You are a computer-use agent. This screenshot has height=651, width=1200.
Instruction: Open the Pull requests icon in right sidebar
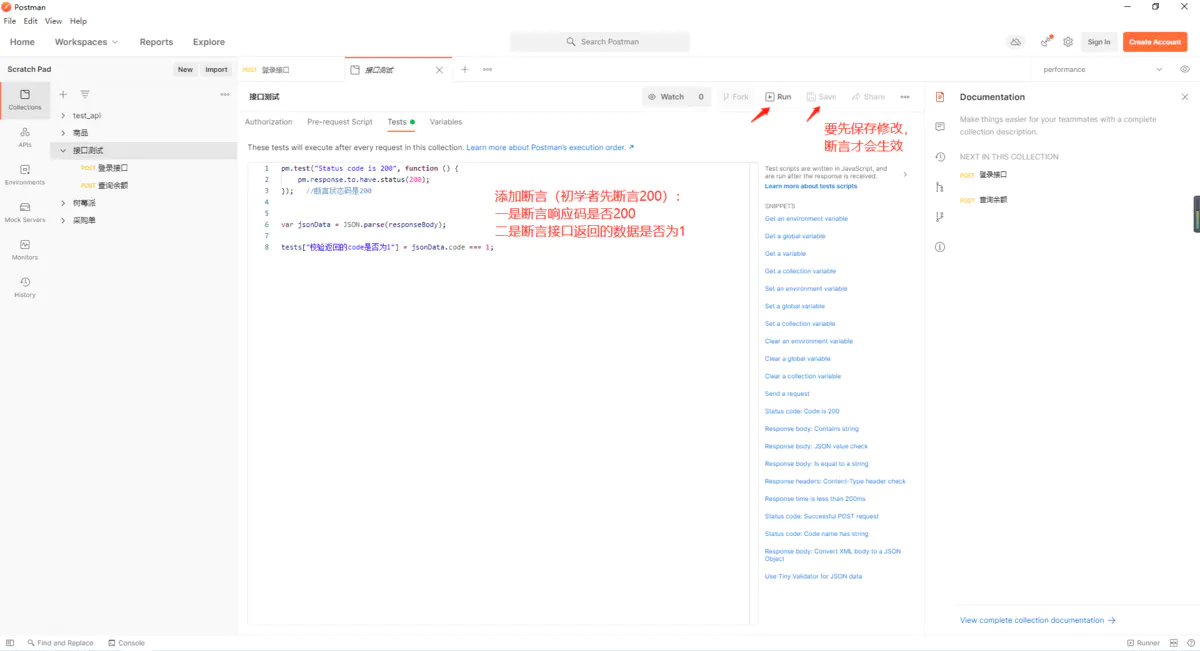point(940,217)
